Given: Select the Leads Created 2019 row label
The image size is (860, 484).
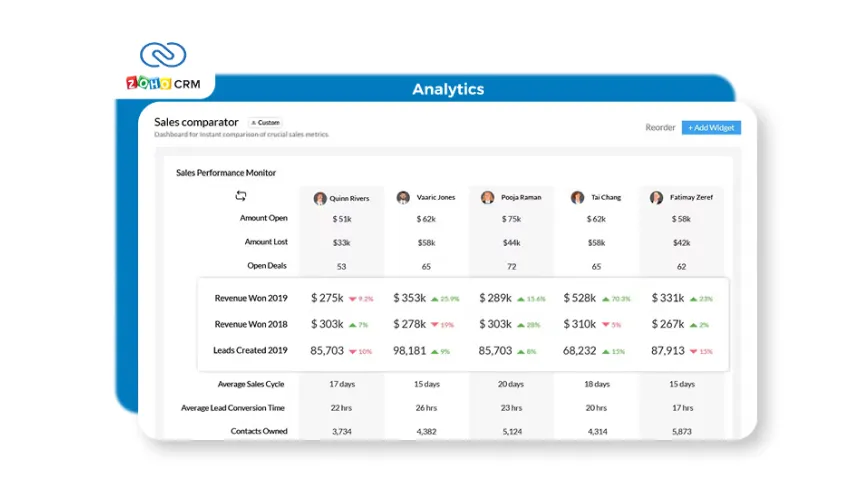Looking at the screenshot, I should click(x=250, y=351).
